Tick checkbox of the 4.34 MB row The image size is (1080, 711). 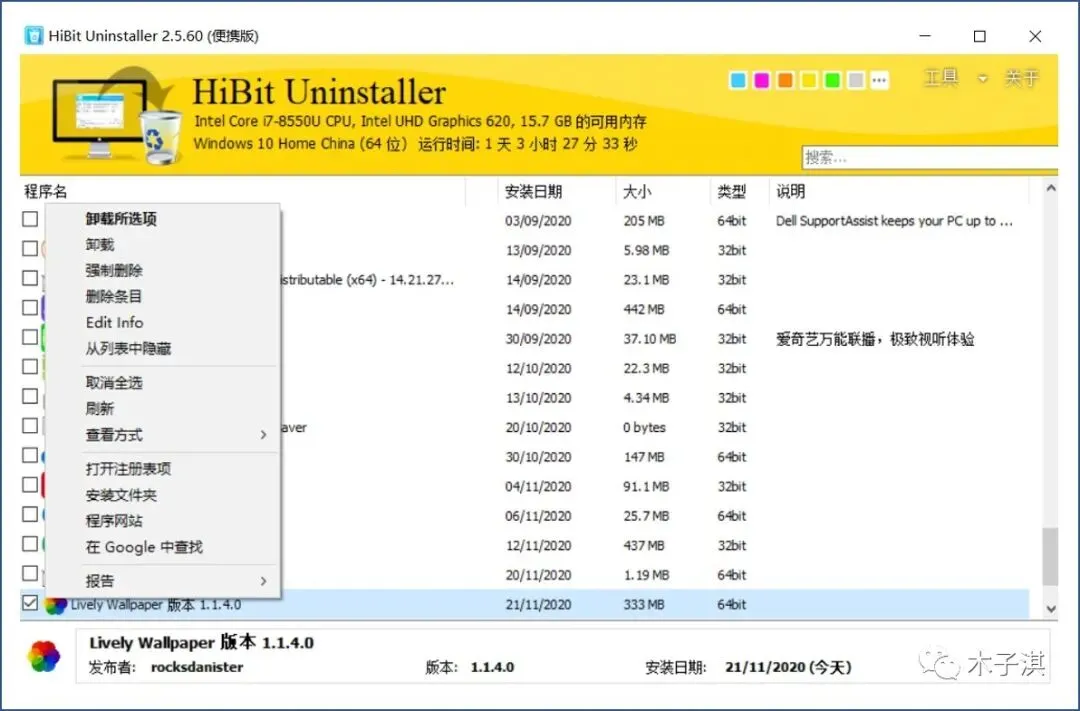click(30, 396)
